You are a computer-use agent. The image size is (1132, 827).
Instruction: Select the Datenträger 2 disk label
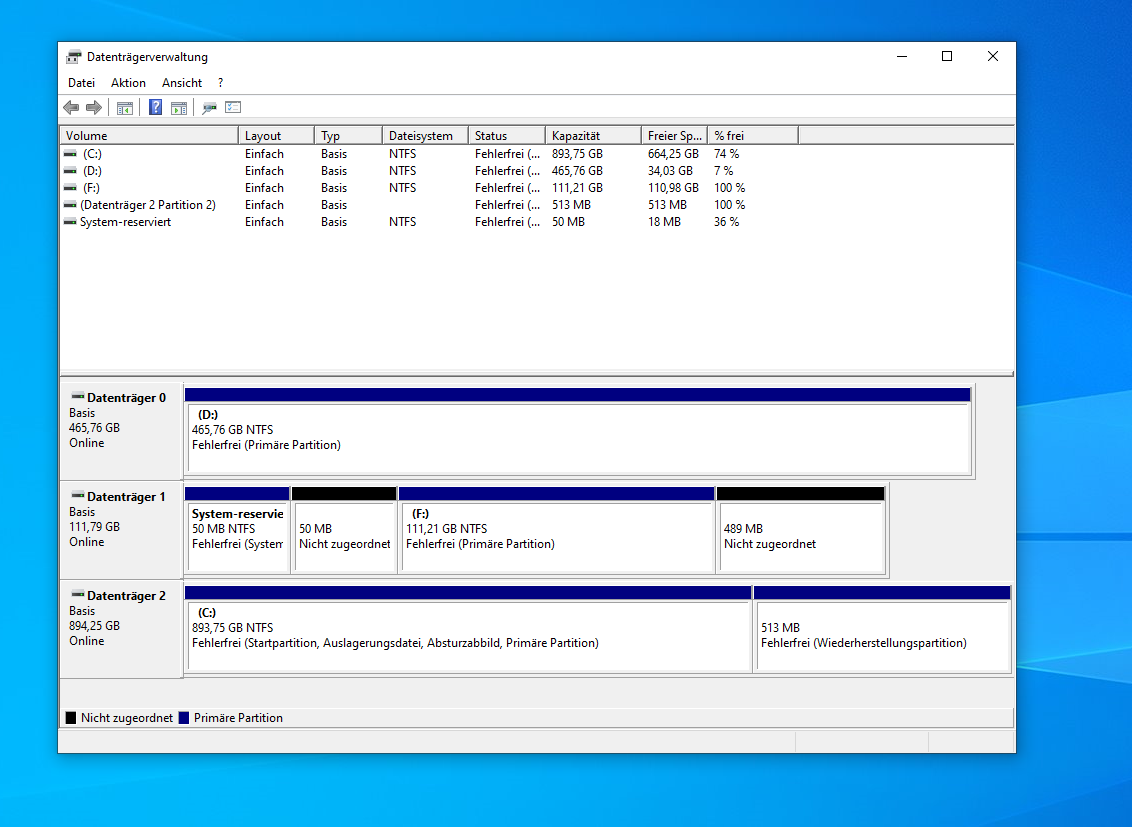(x=126, y=595)
